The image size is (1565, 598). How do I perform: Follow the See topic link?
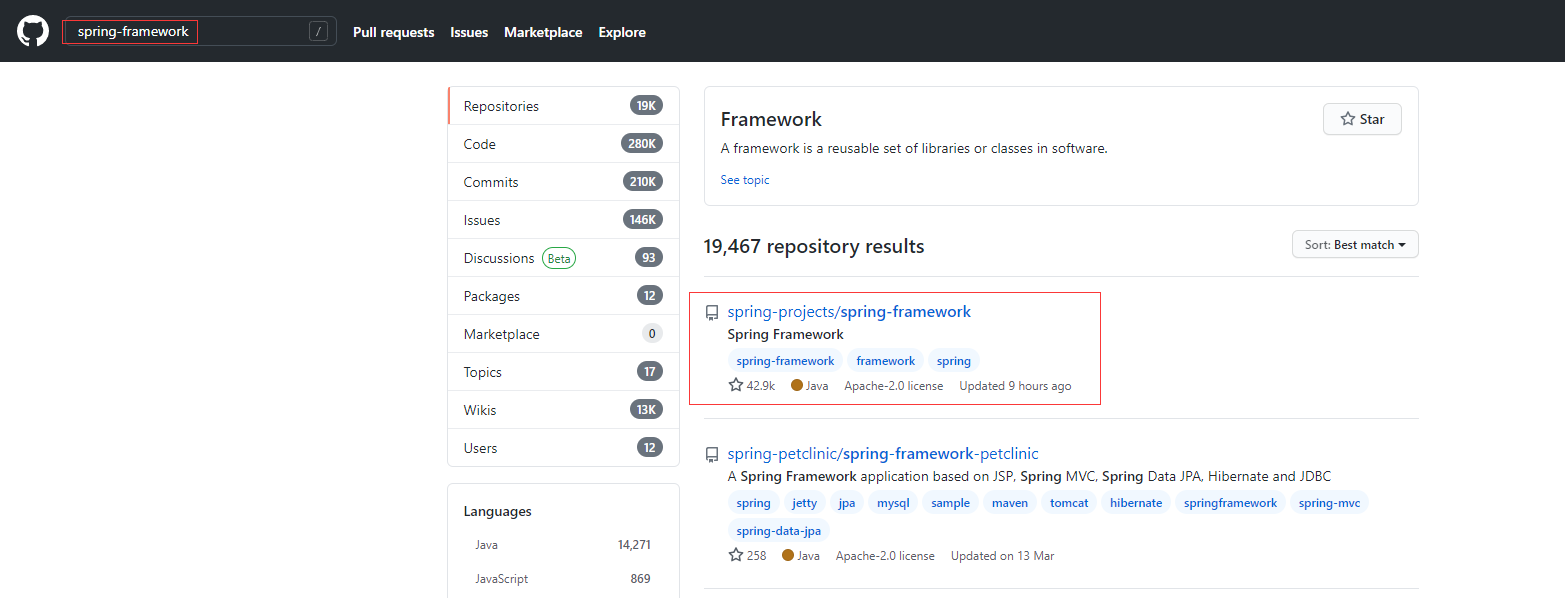[x=745, y=180]
